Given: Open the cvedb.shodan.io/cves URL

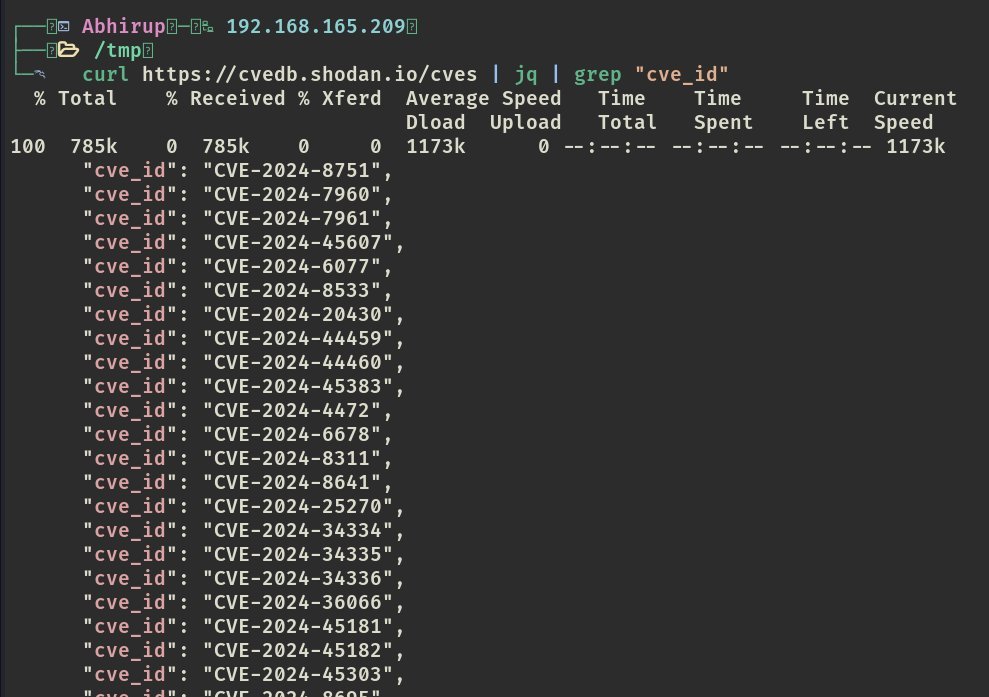Looking at the screenshot, I should coord(310,75).
